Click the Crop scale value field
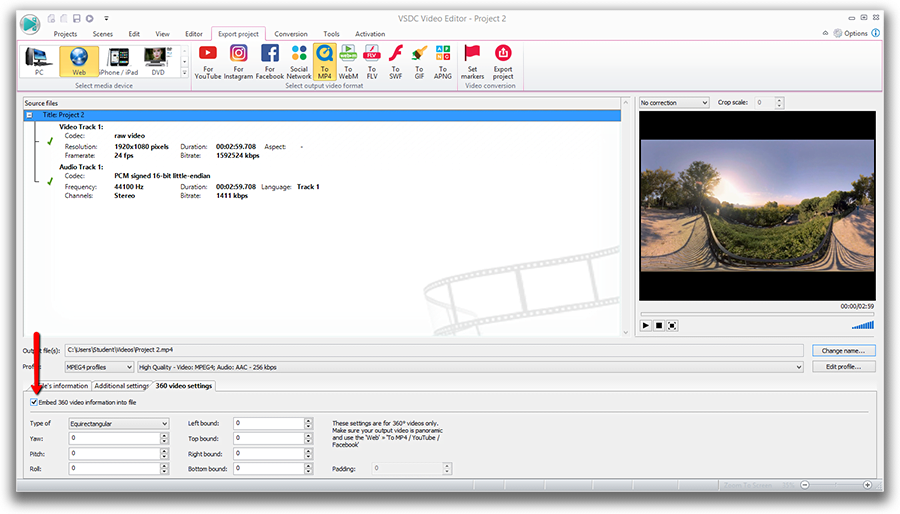 click(x=765, y=103)
